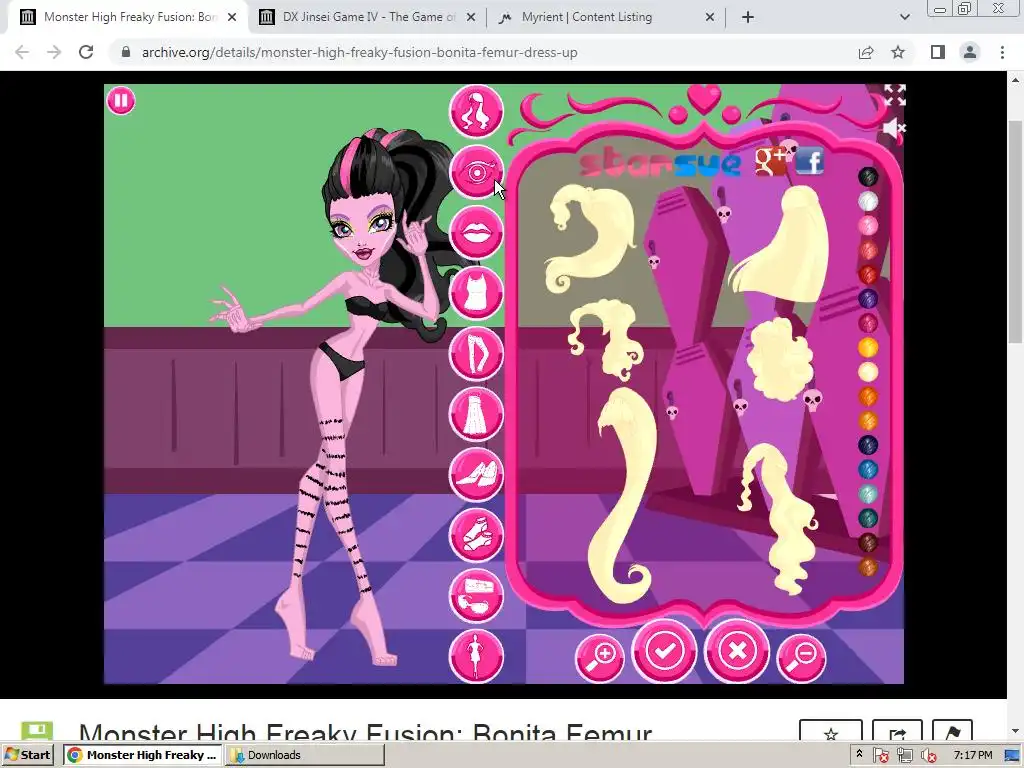Cancel with the pink X button

coord(737,652)
